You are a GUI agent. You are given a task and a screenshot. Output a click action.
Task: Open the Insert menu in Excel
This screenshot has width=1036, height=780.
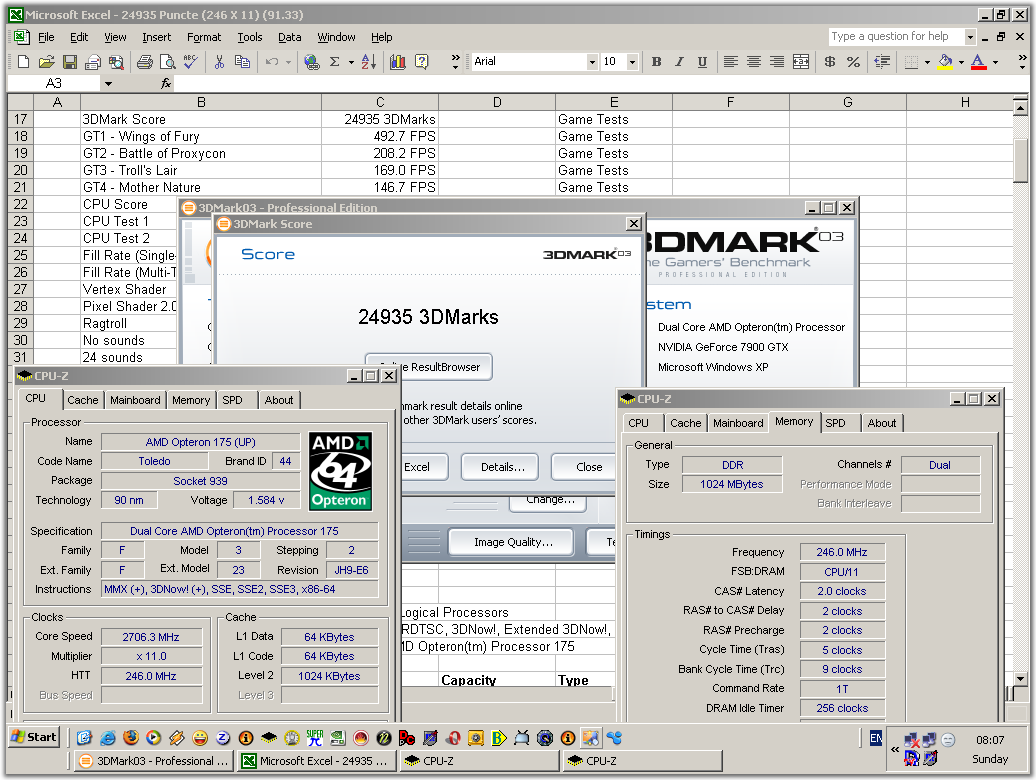(157, 37)
